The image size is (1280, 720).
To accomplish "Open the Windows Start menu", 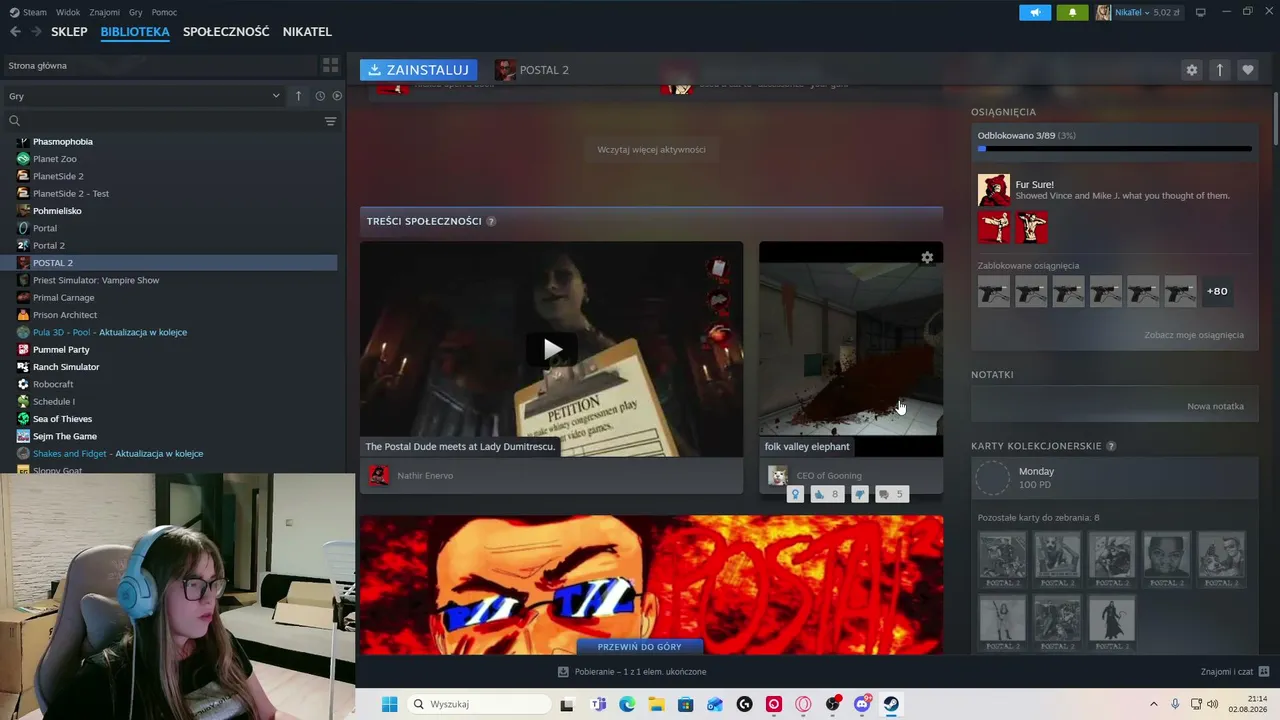I will point(390,704).
